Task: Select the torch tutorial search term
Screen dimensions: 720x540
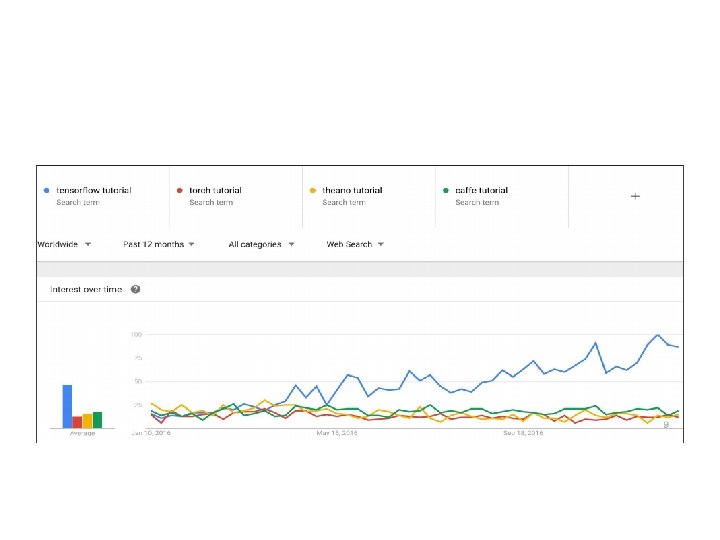Action: click(215, 190)
